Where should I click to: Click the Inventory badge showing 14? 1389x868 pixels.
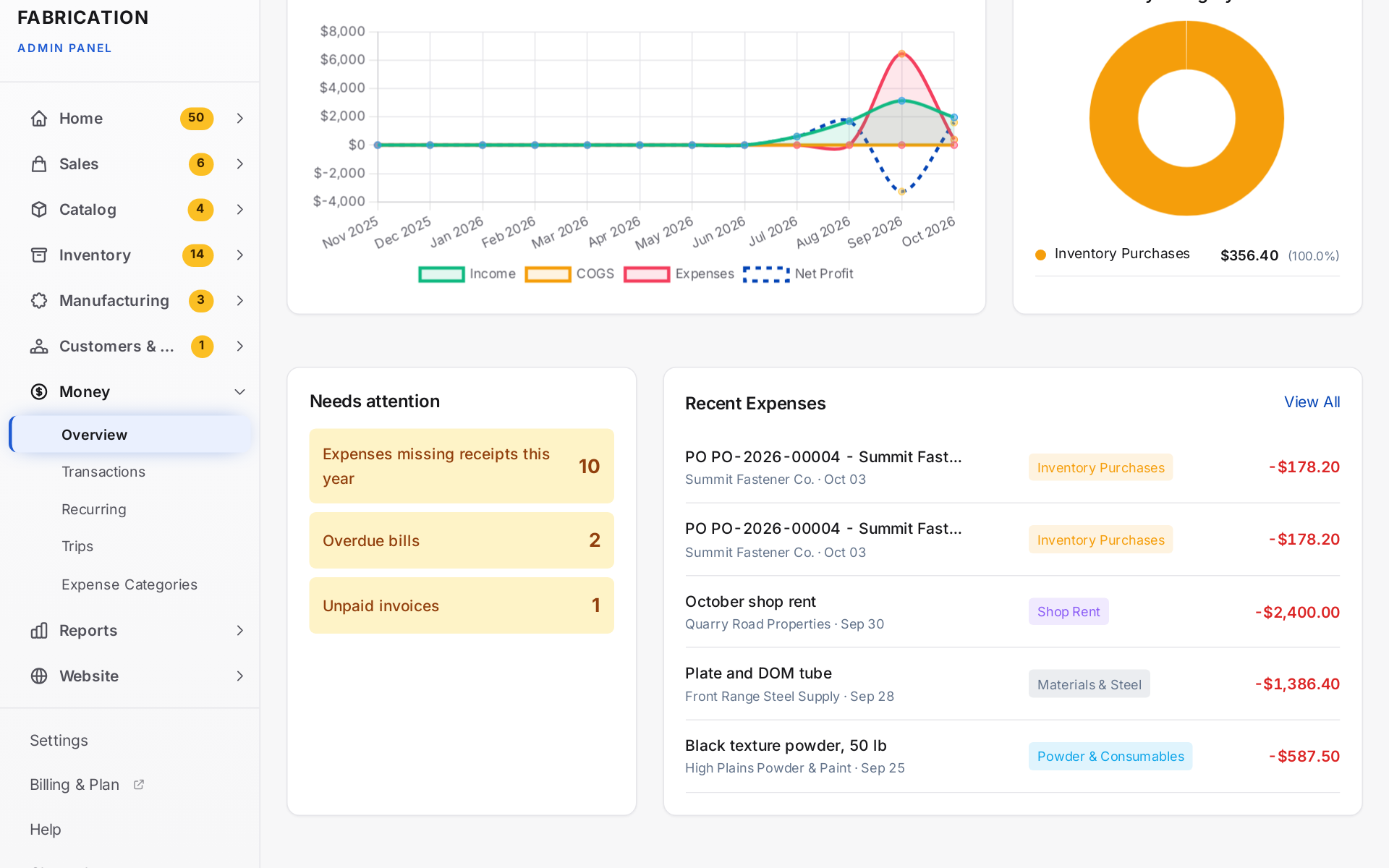(197, 255)
